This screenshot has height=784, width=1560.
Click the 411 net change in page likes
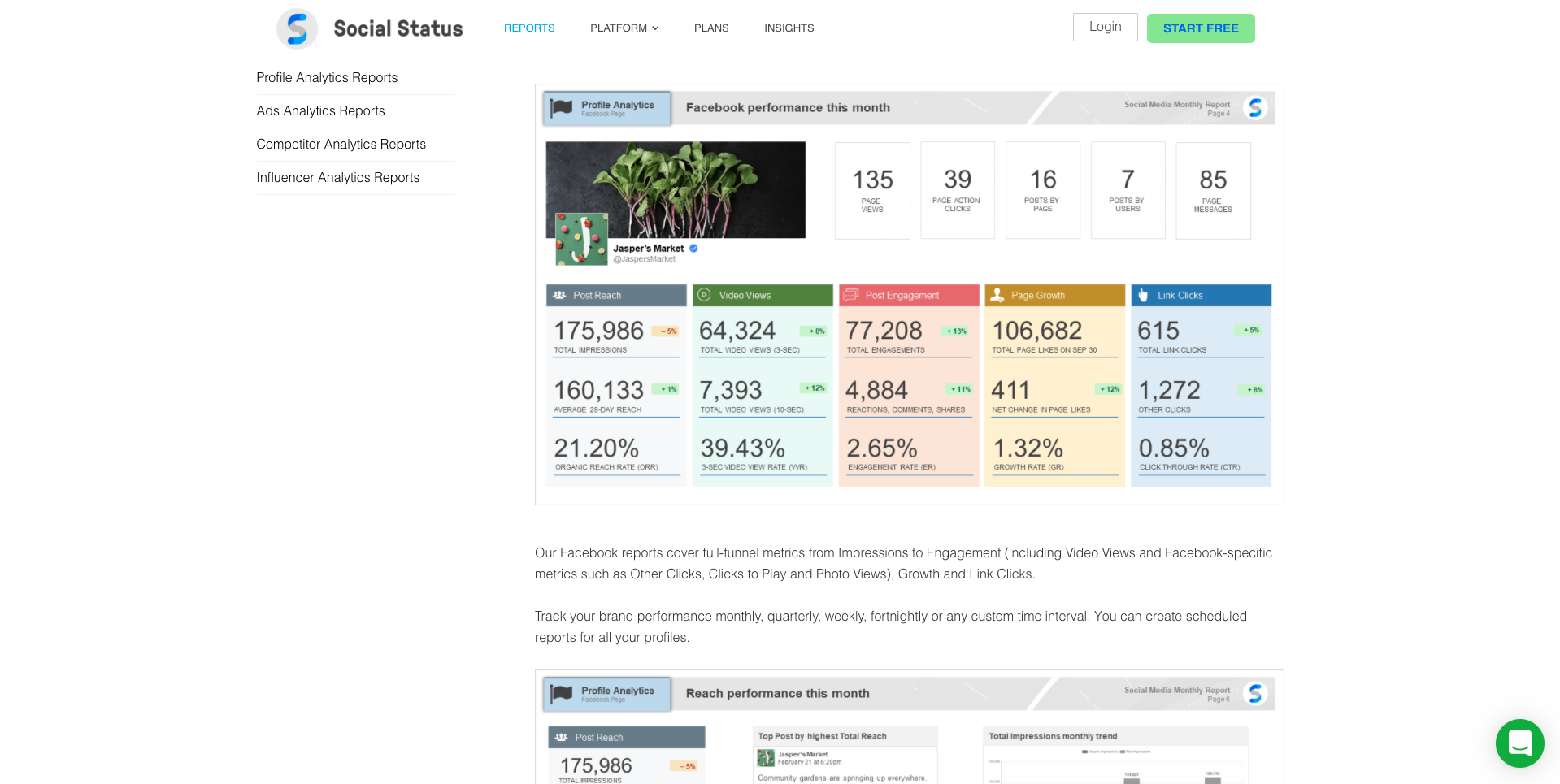pos(1010,391)
